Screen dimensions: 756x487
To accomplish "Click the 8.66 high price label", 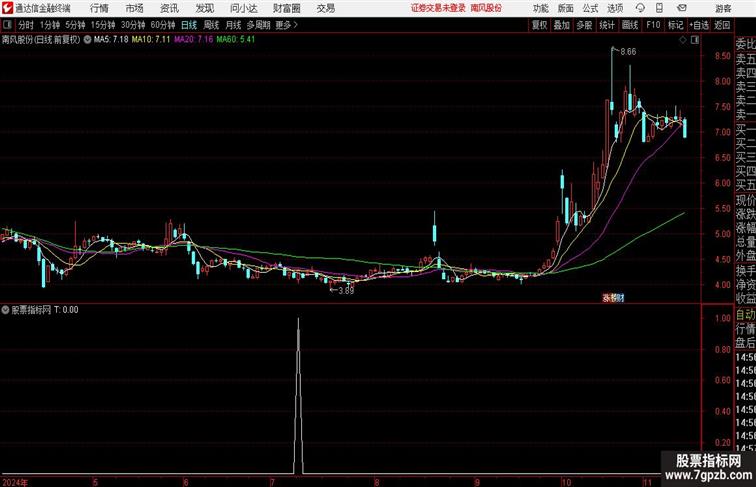I will 628,52.
